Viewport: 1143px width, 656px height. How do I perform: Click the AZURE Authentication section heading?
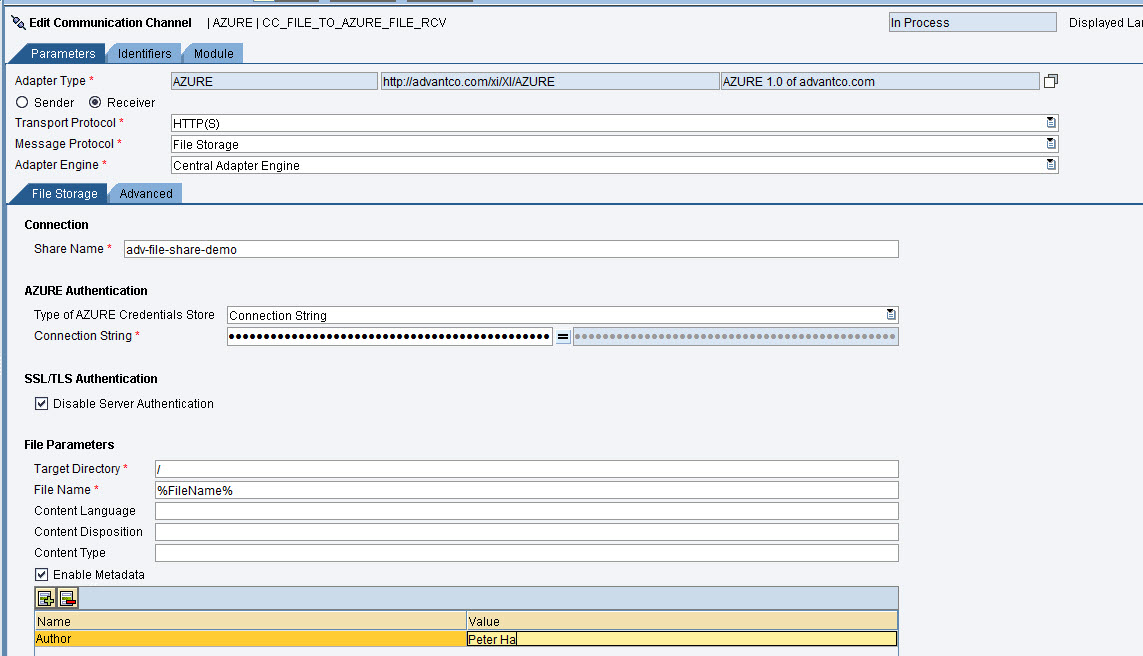(86, 290)
